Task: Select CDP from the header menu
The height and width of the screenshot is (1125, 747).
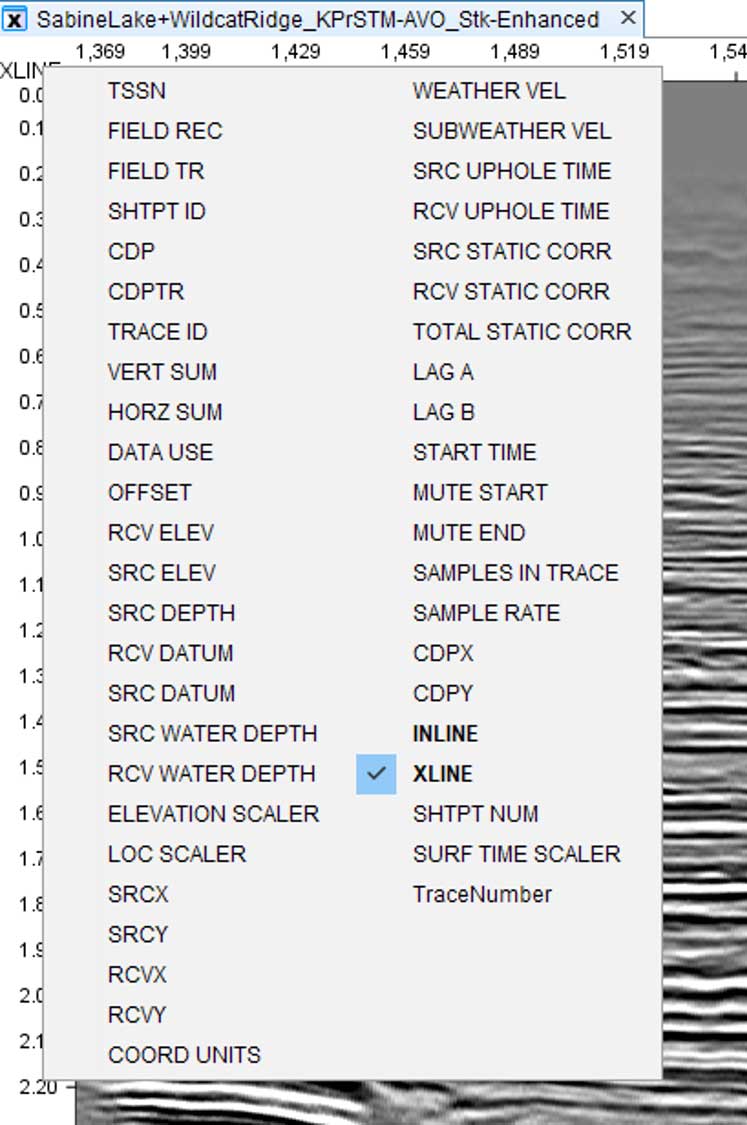Action: tap(131, 251)
